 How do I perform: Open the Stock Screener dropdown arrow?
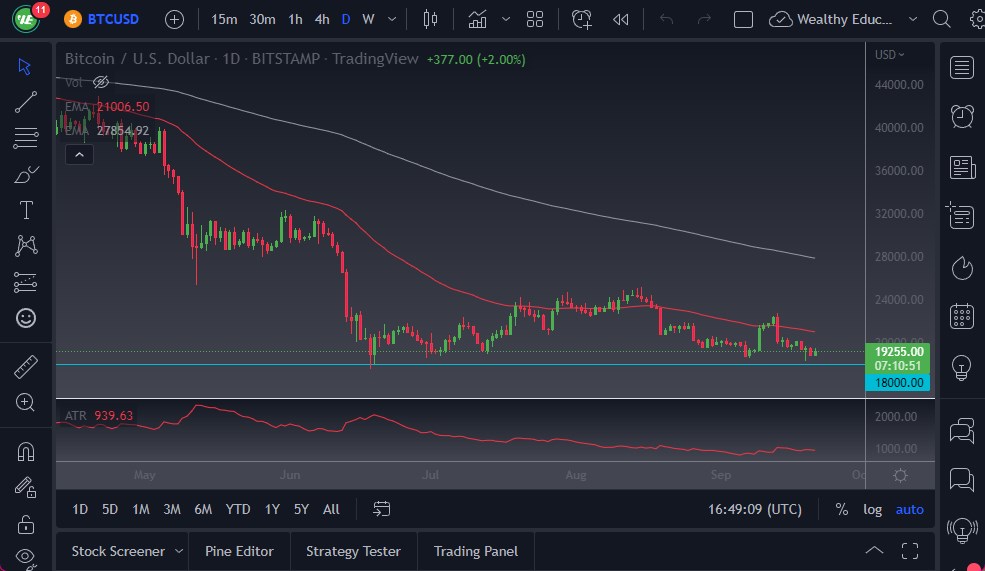point(179,551)
